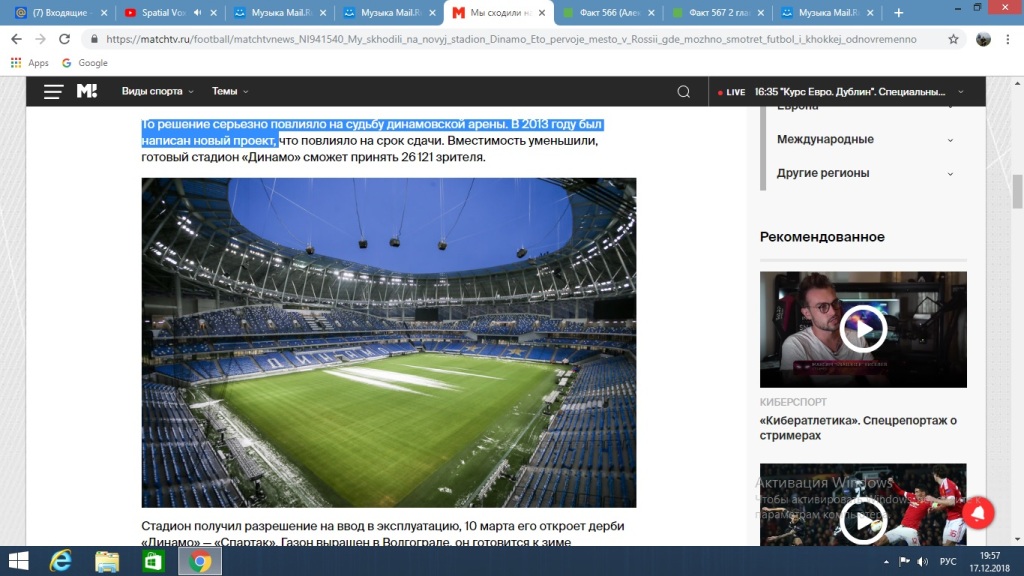
Task: Click the volume speaker icon in the system tray
Action: 923,562
